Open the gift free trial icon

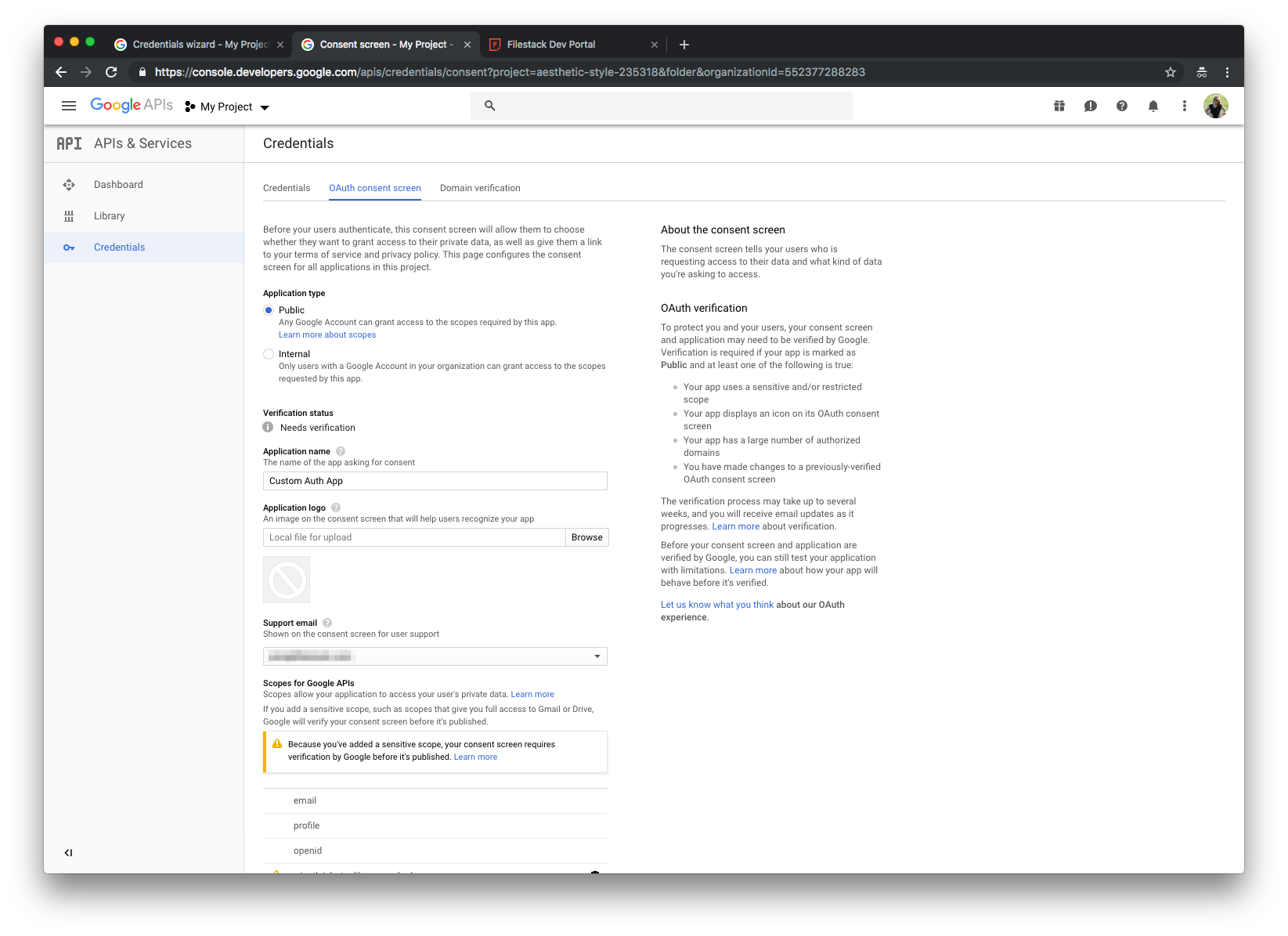[x=1059, y=106]
